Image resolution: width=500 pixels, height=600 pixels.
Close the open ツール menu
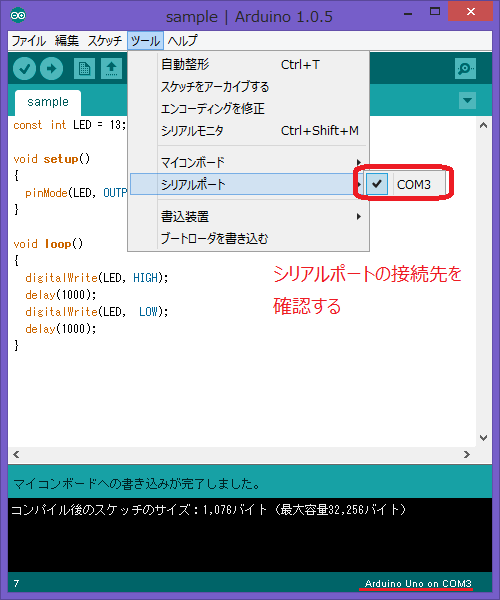point(145,41)
